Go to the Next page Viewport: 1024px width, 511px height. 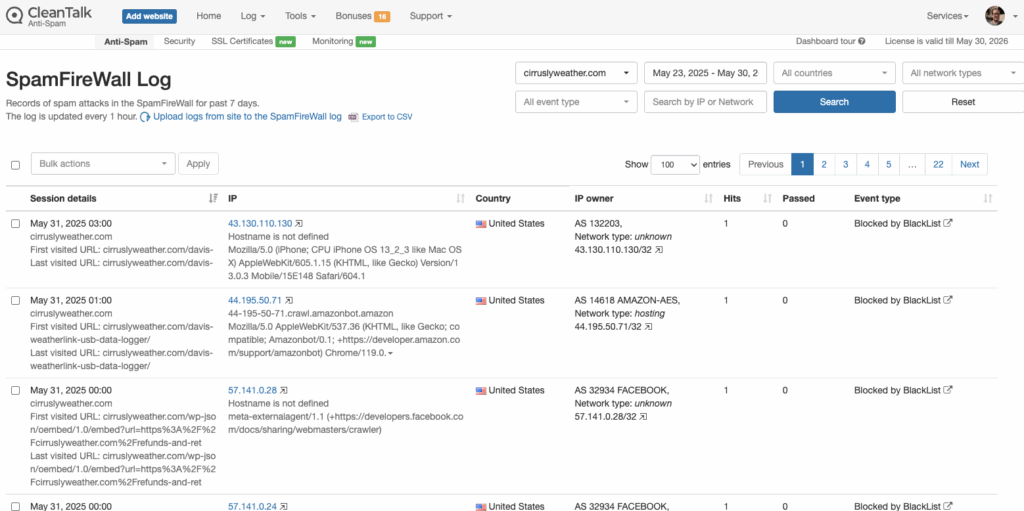[969, 164]
